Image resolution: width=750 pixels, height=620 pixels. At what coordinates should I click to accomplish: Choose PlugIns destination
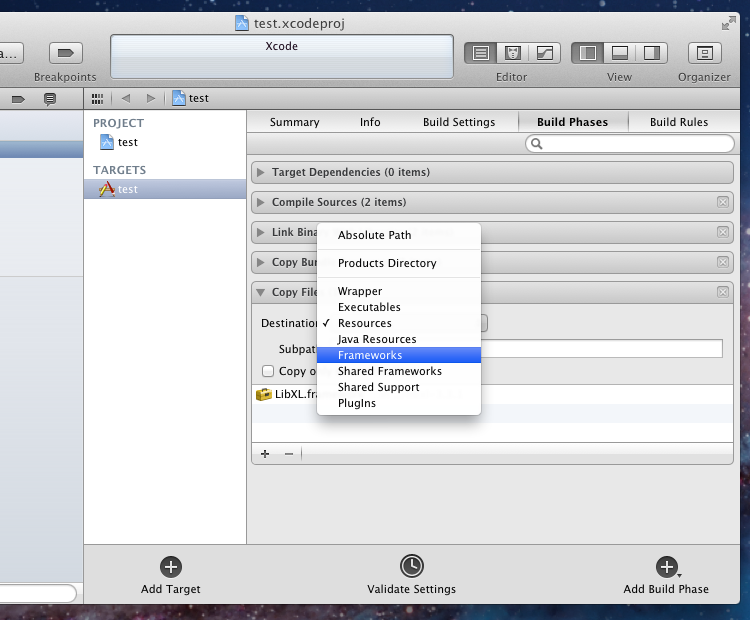point(399,403)
